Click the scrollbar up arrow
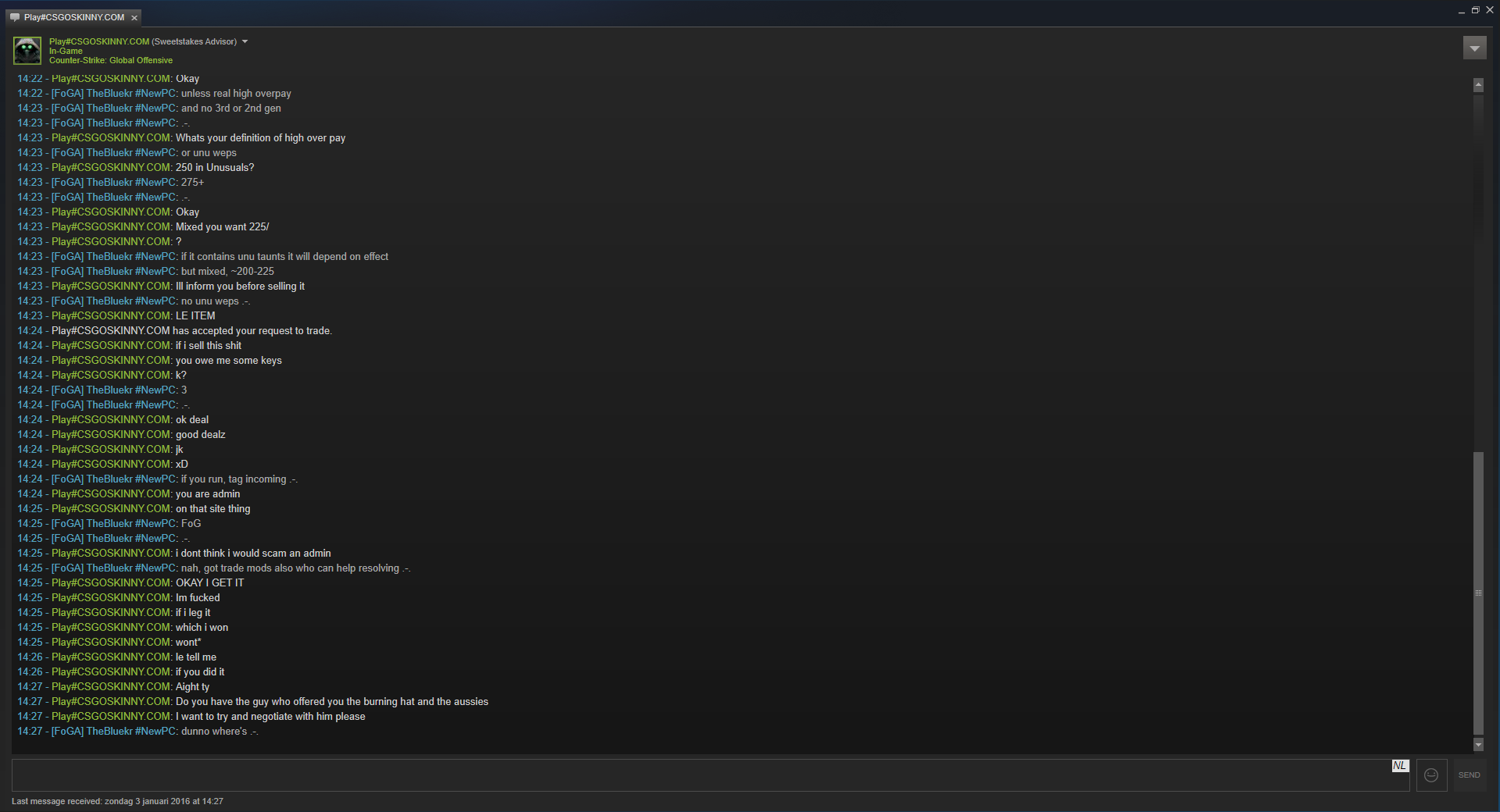The image size is (1500, 812). (1478, 84)
